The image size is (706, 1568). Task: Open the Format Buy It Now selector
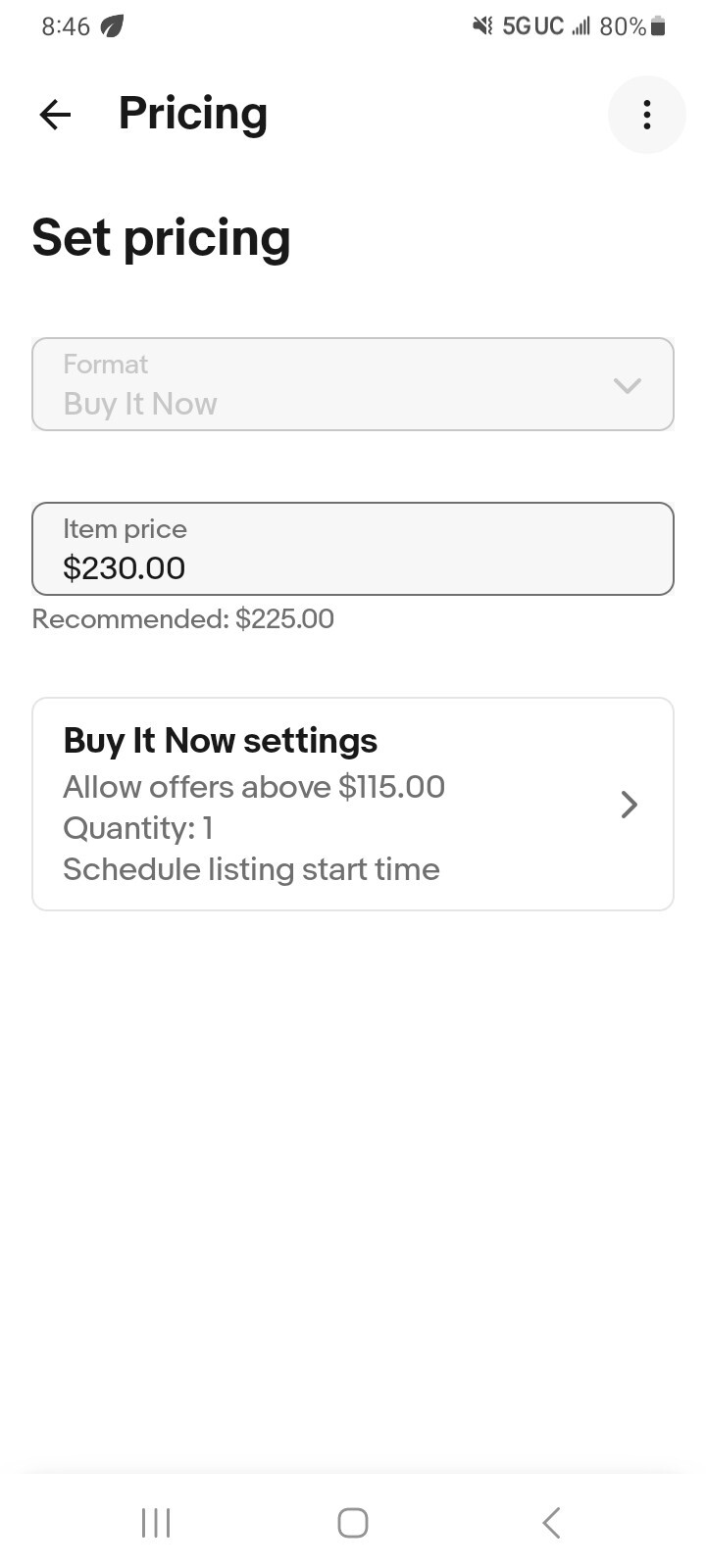coord(353,384)
